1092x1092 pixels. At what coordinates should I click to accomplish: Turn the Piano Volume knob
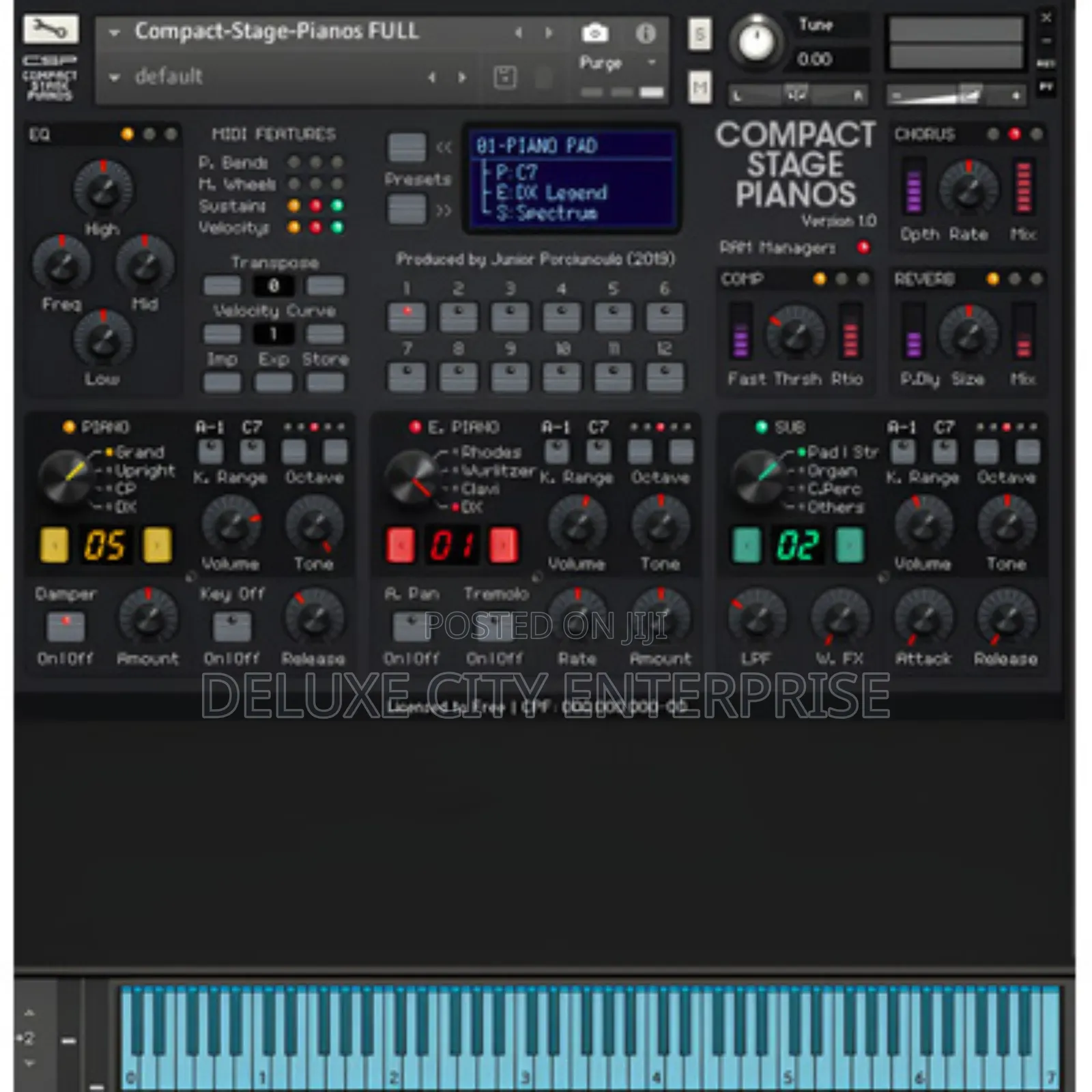click(x=231, y=525)
